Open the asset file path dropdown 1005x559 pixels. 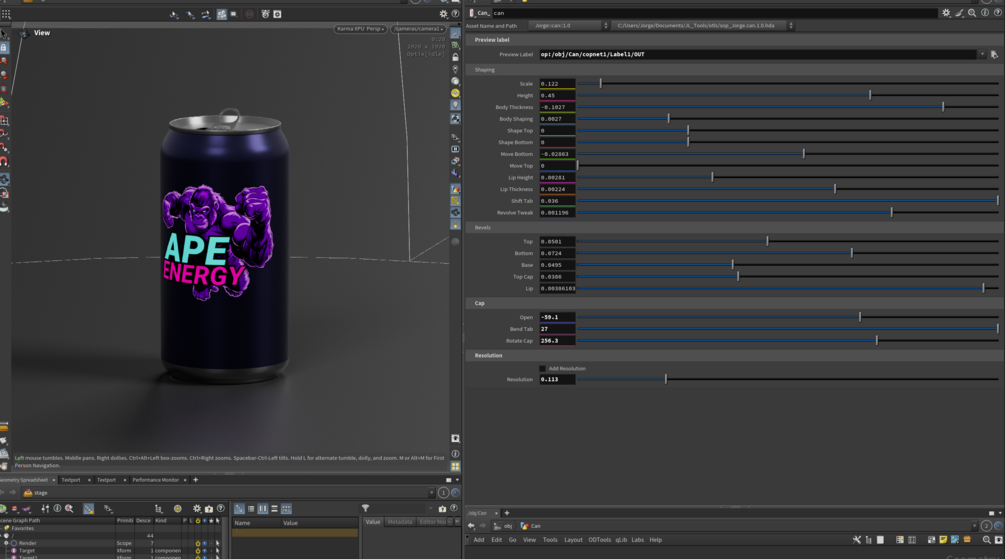703,26
